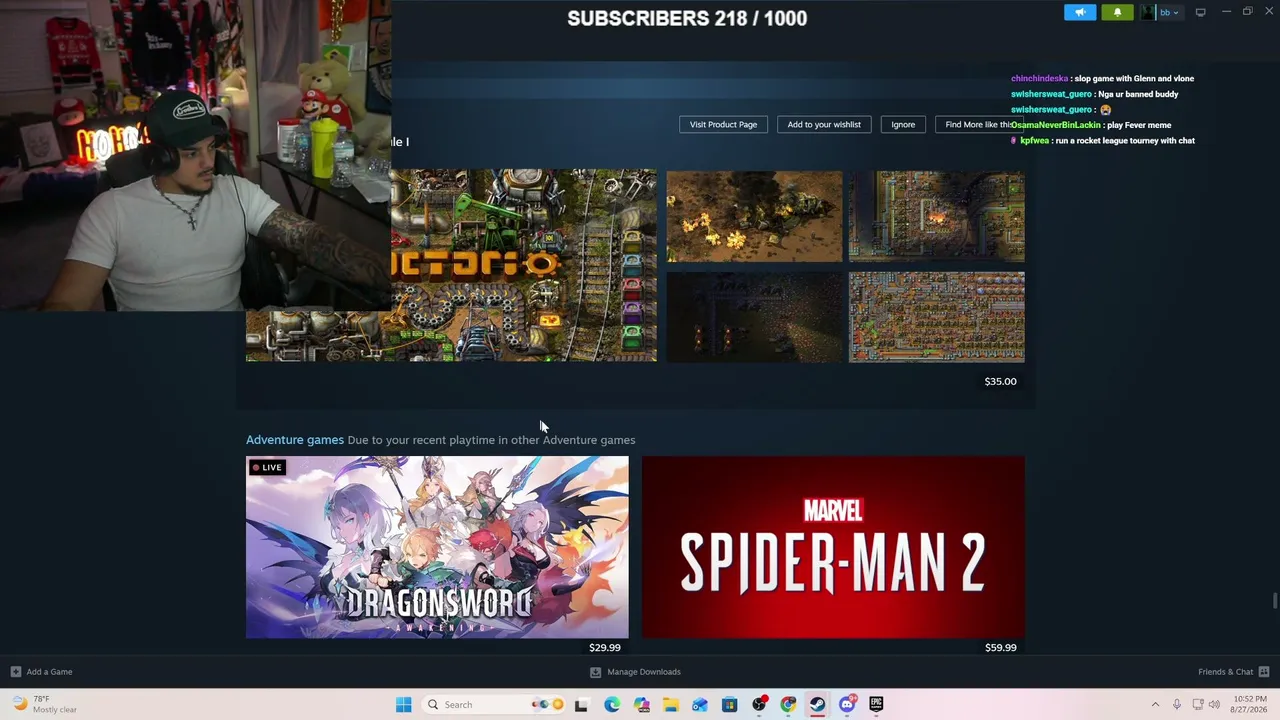Screen dimensions: 1280x720
Task: Click the Add a Game label
Action: click(x=49, y=672)
